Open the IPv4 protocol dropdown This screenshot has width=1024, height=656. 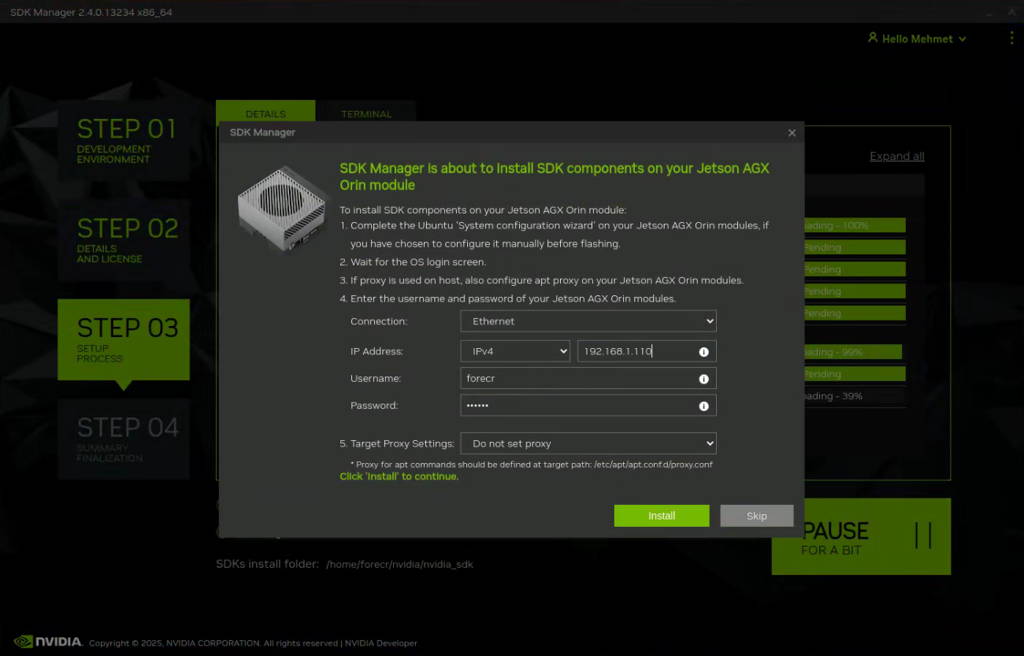point(515,352)
